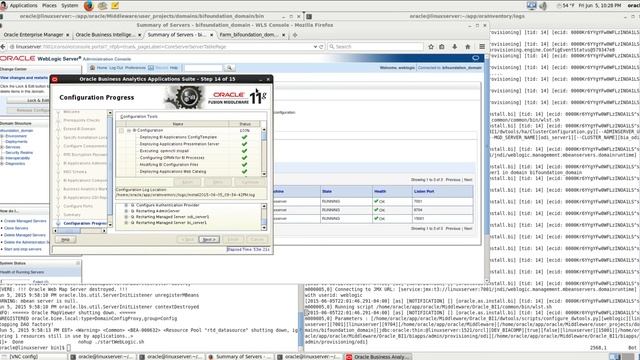The height and width of the screenshot is (360, 640).
Task: Open the System menu
Action: pyautogui.click(x=70, y=6)
